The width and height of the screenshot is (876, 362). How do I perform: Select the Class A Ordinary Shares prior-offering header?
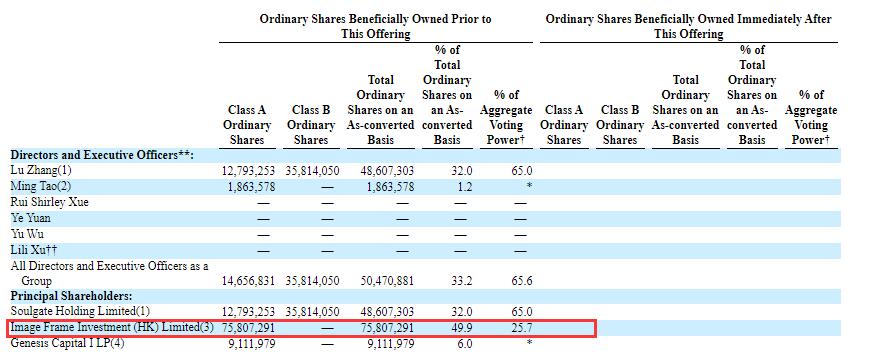coord(247,125)
